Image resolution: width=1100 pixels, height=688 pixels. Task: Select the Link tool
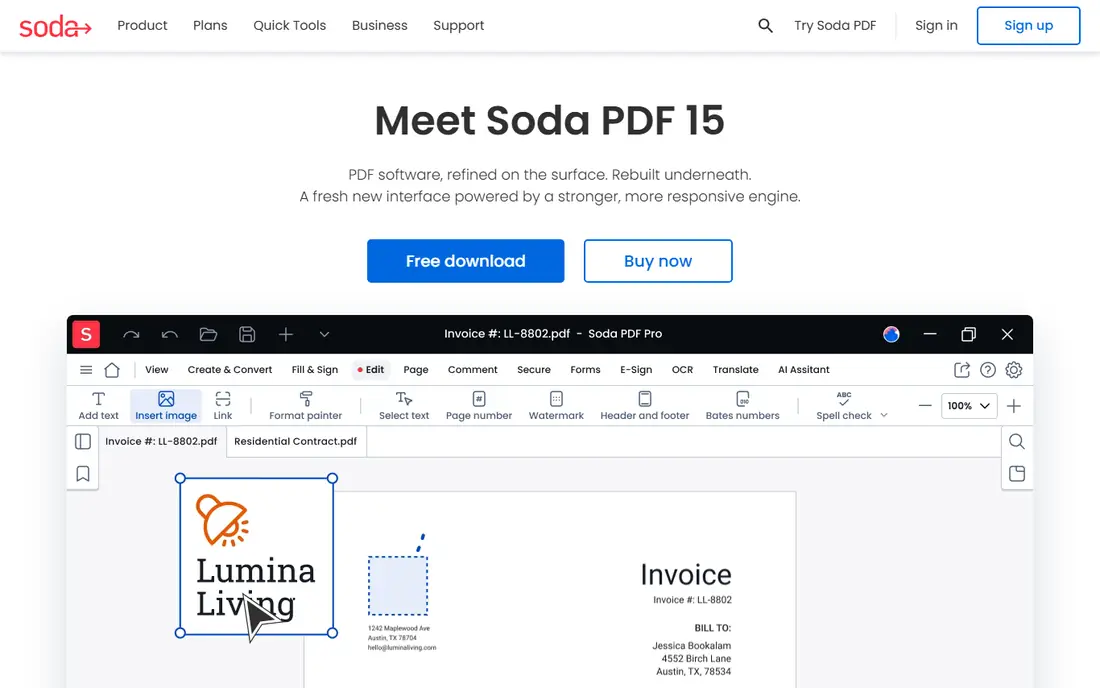point(222,406)
